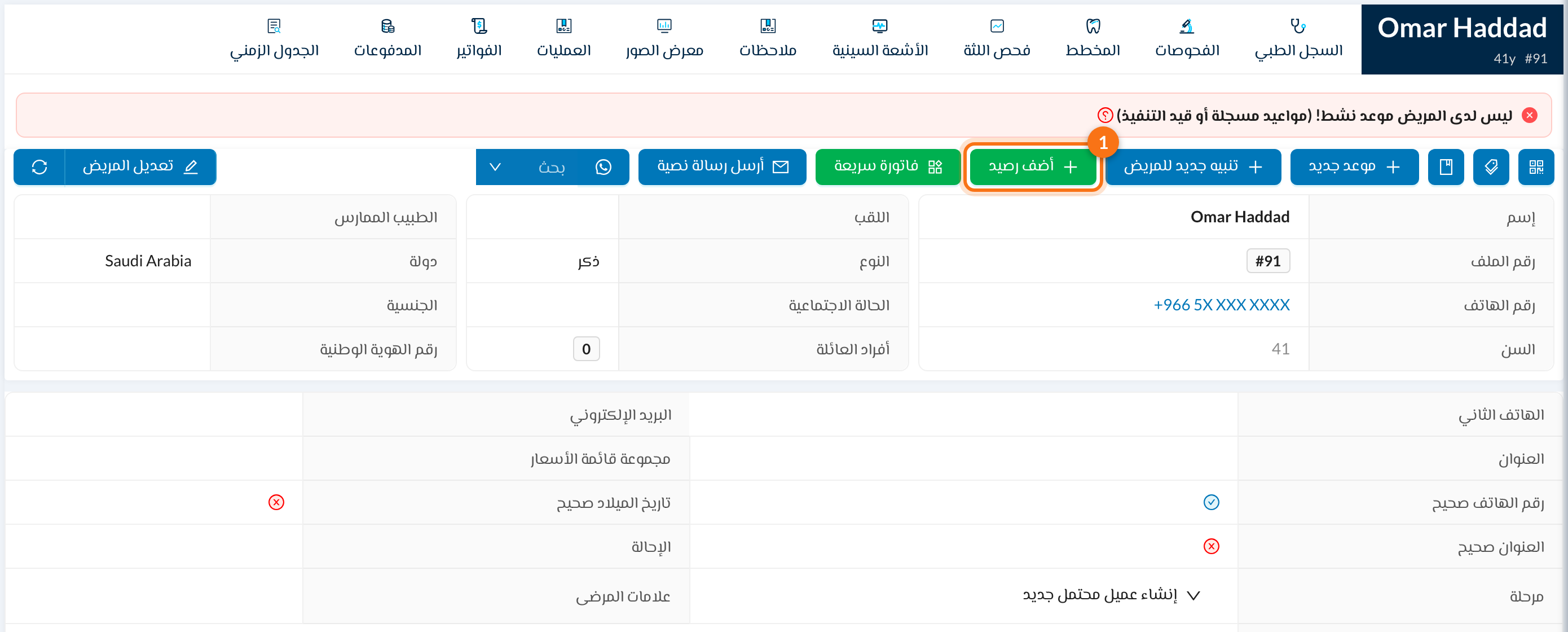Open فحص اللثة gum exam tab
This screenshot has height=632, width=1568.
[997, 38]
